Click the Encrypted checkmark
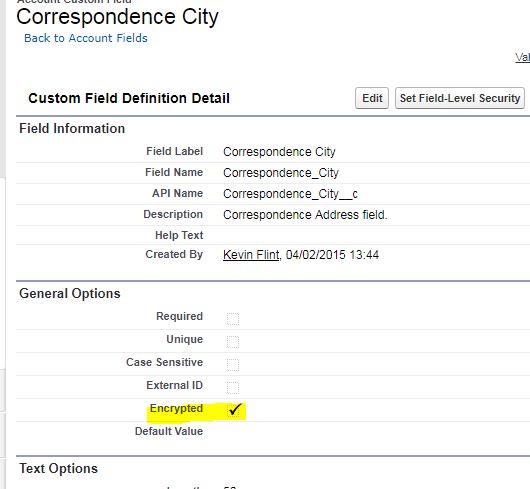530x489 pixels. tap(235, 410)
